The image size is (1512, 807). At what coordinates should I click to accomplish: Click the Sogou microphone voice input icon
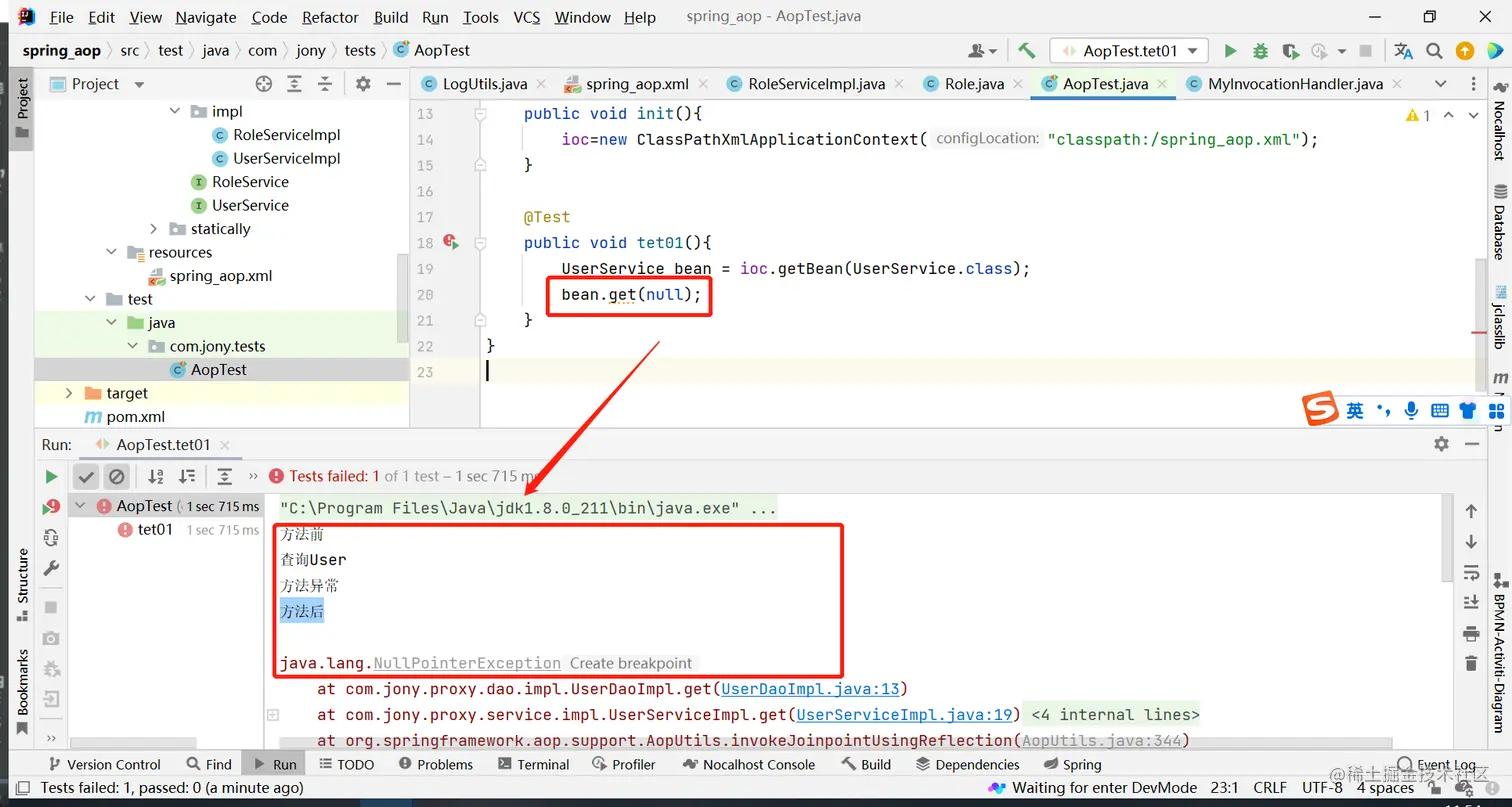(x=1411, y=410)
